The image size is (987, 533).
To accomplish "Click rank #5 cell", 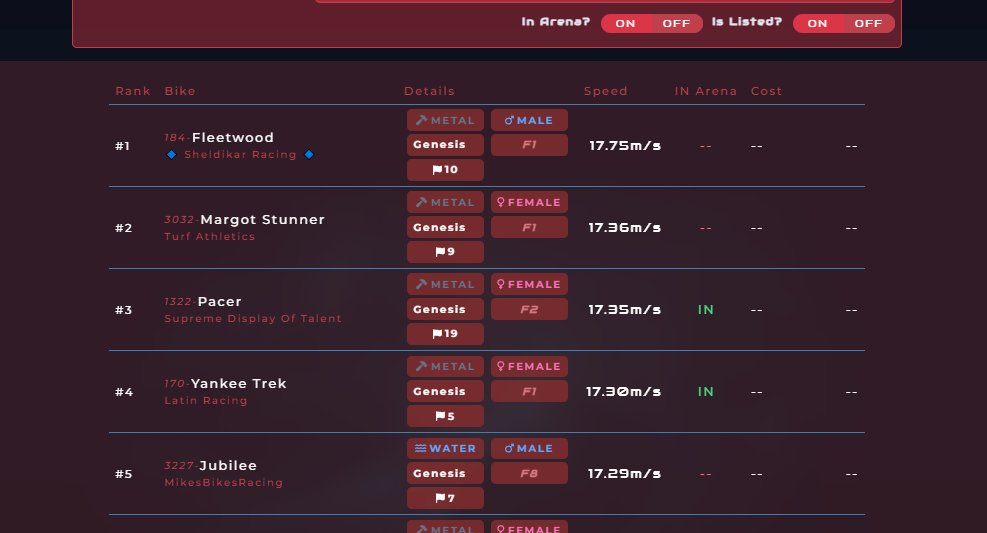I will pyautogui.click(x=123, y=474).
